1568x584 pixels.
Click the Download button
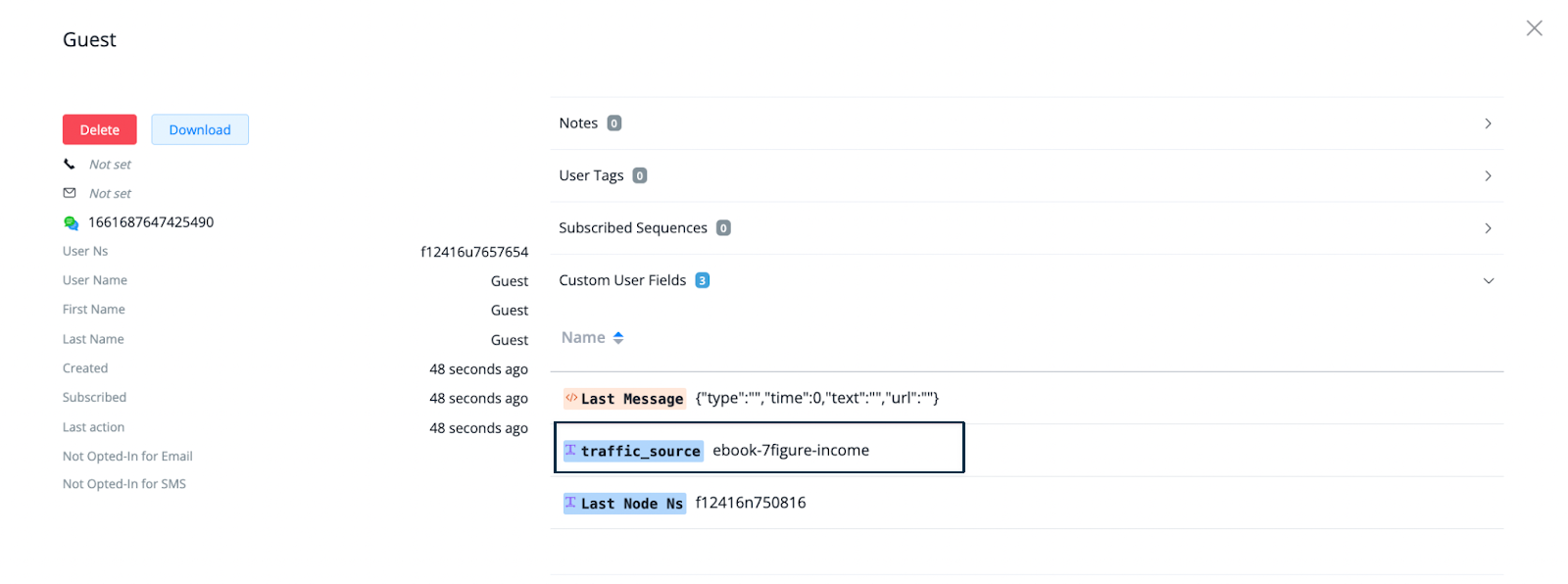(200, 129)
